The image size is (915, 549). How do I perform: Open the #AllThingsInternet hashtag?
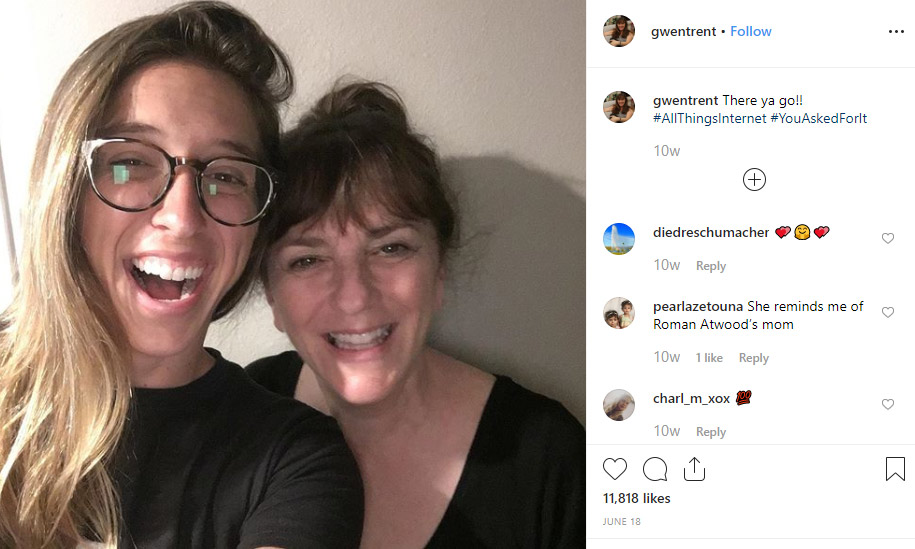point(708,119)
